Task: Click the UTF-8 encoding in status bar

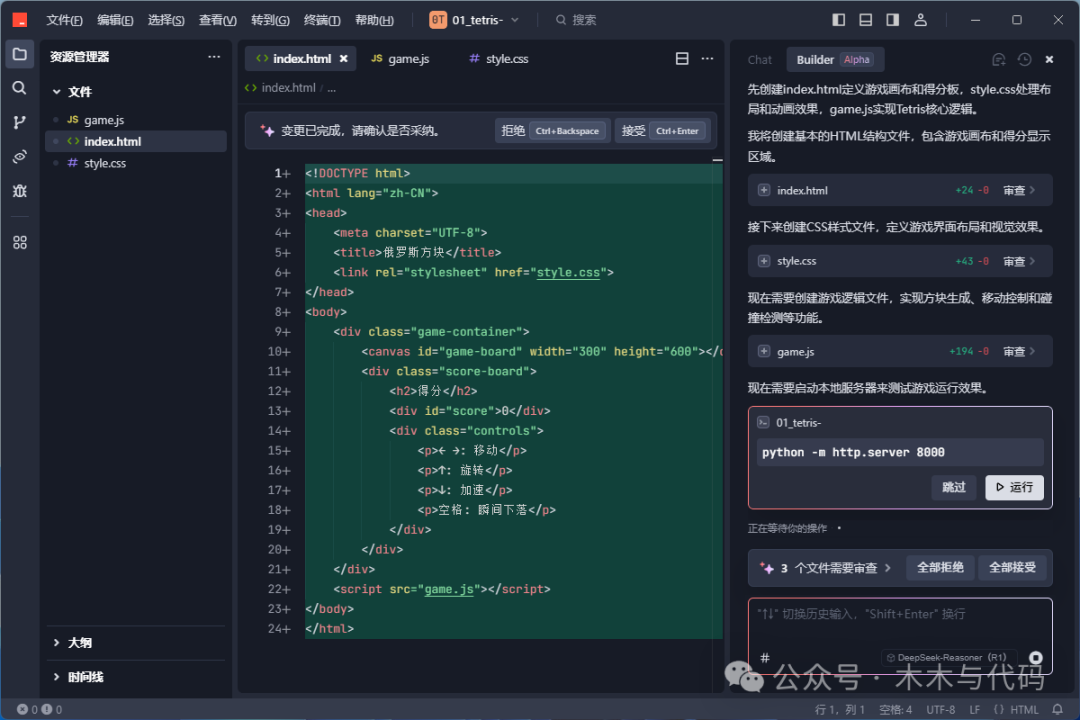Action: click(x=940, y=709)
